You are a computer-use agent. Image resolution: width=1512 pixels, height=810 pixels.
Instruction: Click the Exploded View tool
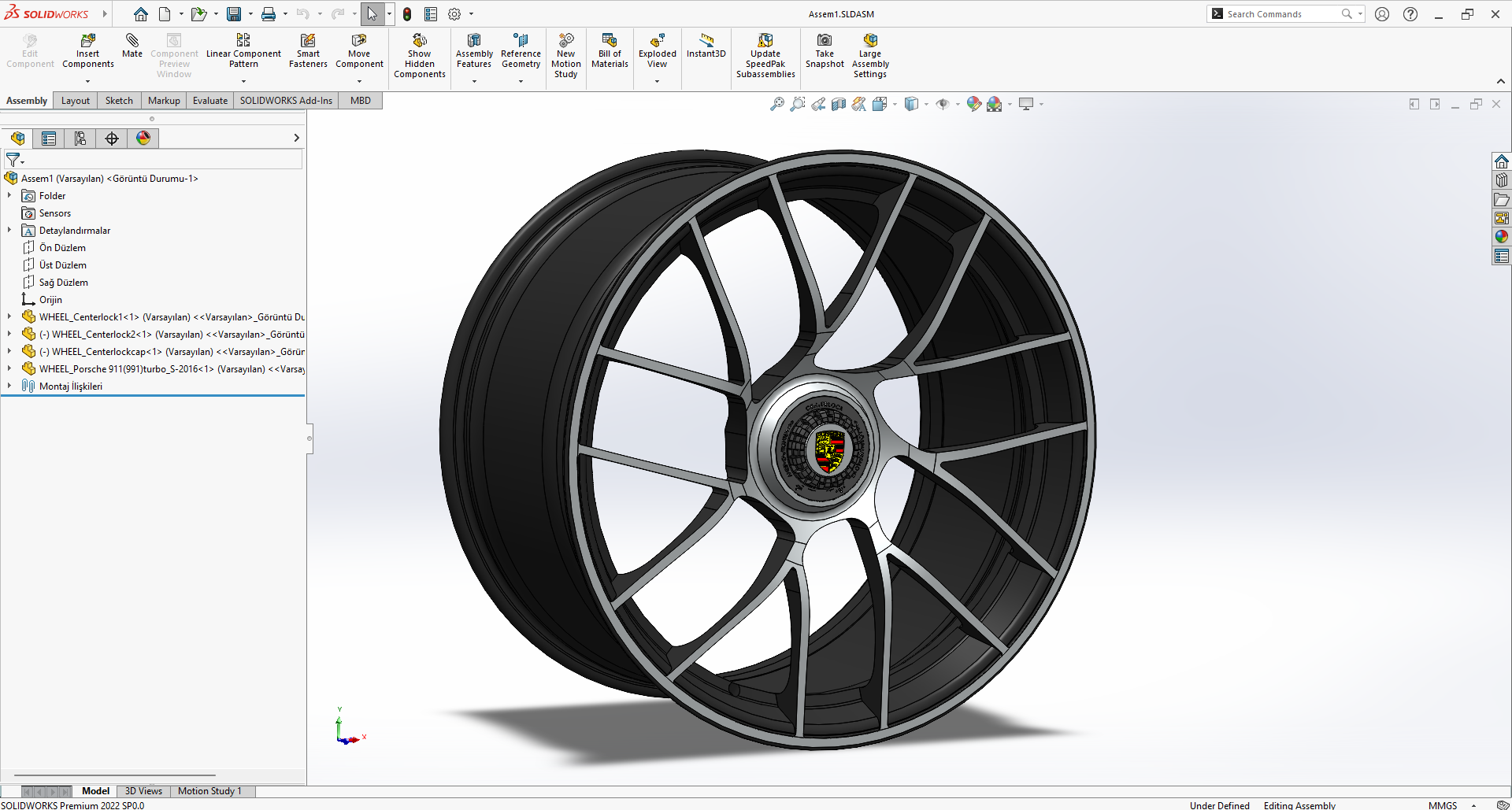coord(657,50)
